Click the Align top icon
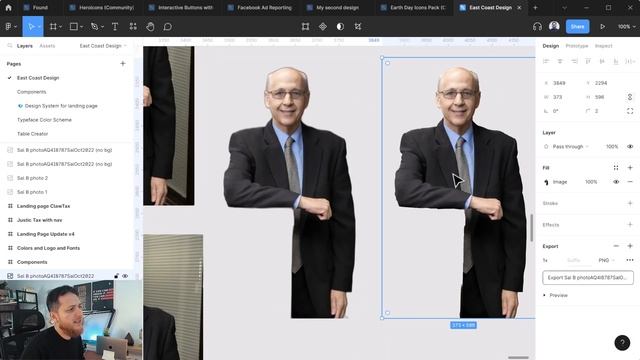 click(x=588, y=61)
